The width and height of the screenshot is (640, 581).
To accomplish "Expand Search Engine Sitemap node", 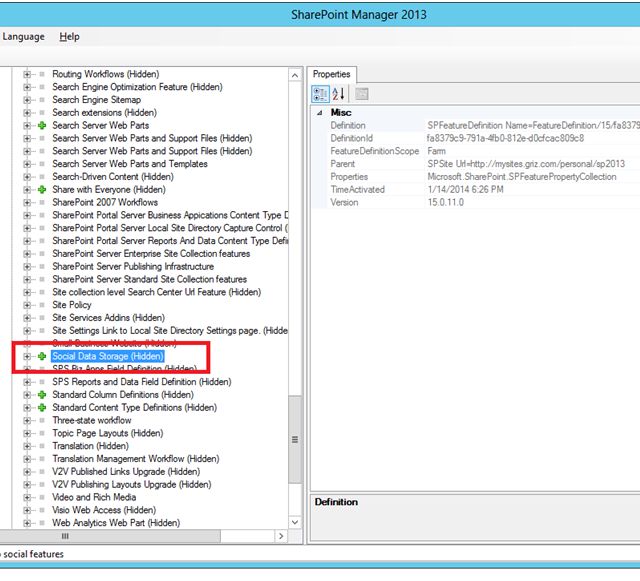I will click(27, 100).
